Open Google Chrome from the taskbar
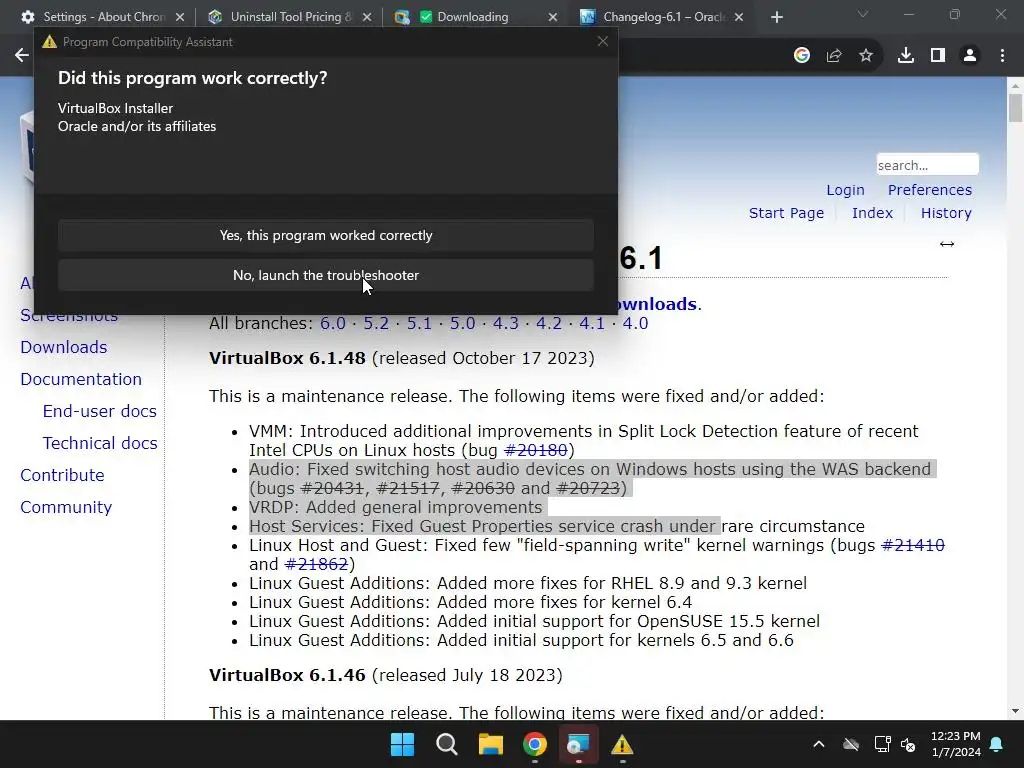The height and width of the screenshot is (768, 1024). tap(534, 744)
